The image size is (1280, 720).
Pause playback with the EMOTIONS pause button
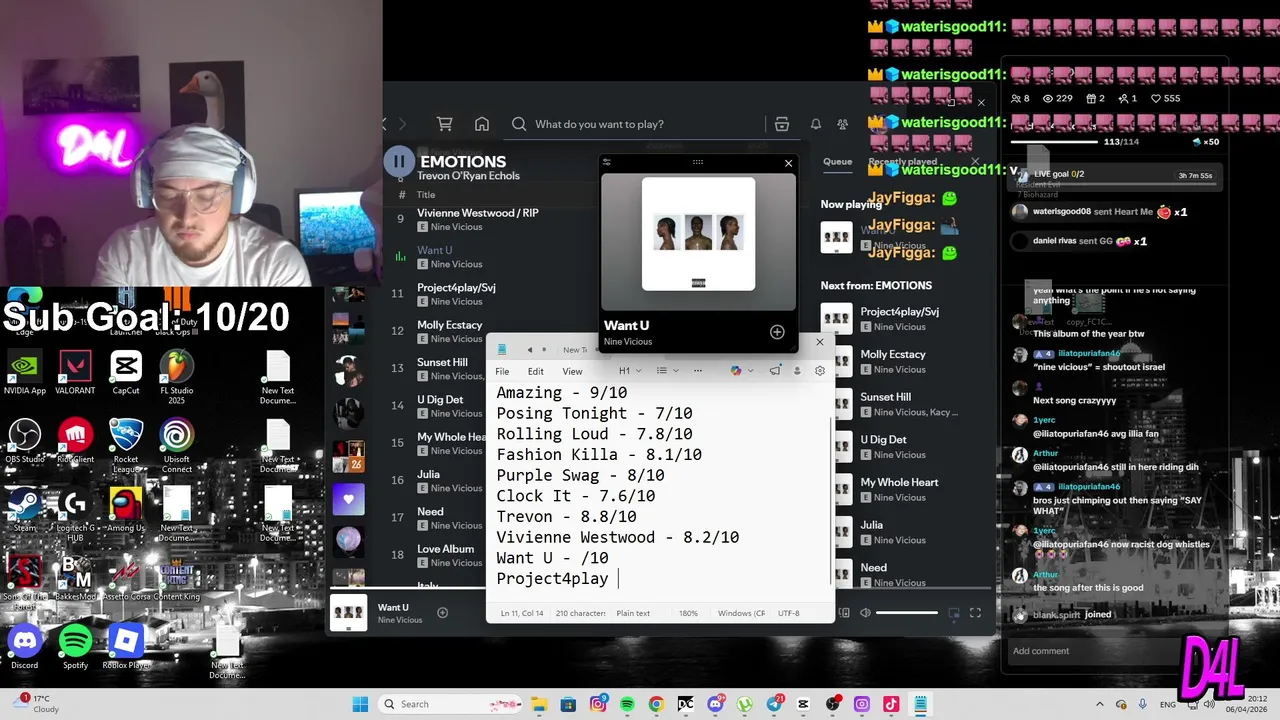click(x=399, y=161)
